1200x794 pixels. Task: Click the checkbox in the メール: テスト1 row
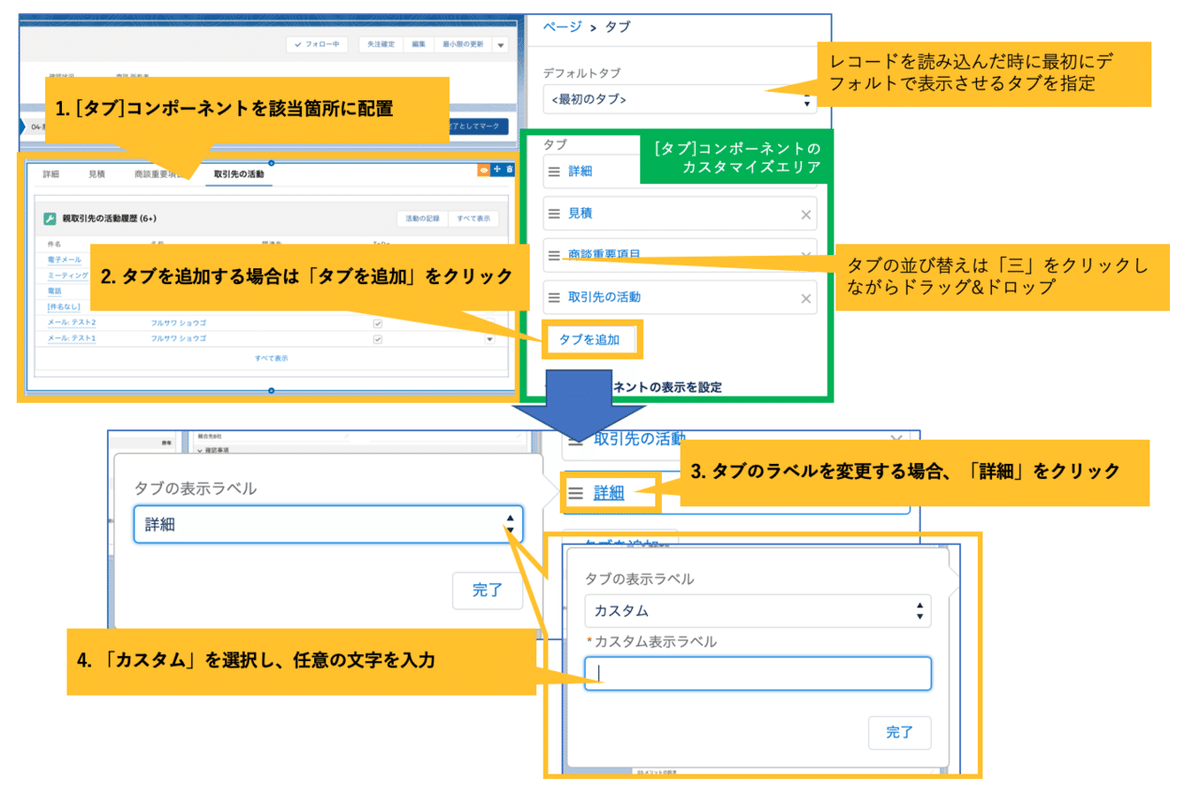click(377, 339)
